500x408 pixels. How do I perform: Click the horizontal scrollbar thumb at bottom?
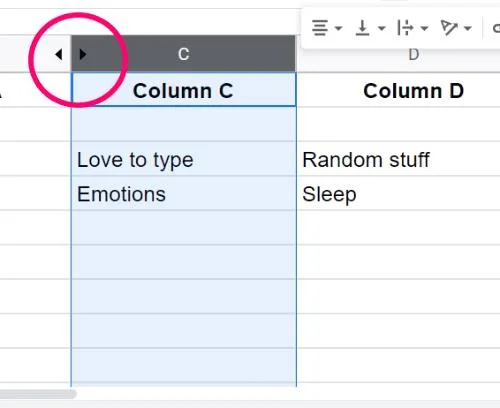(x=38, y=394)
